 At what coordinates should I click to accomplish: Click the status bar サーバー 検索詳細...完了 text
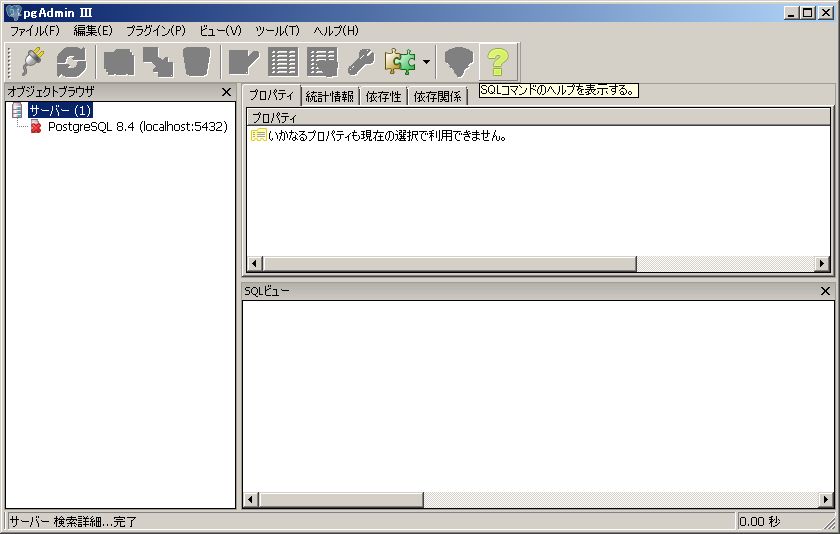point(73,521)
